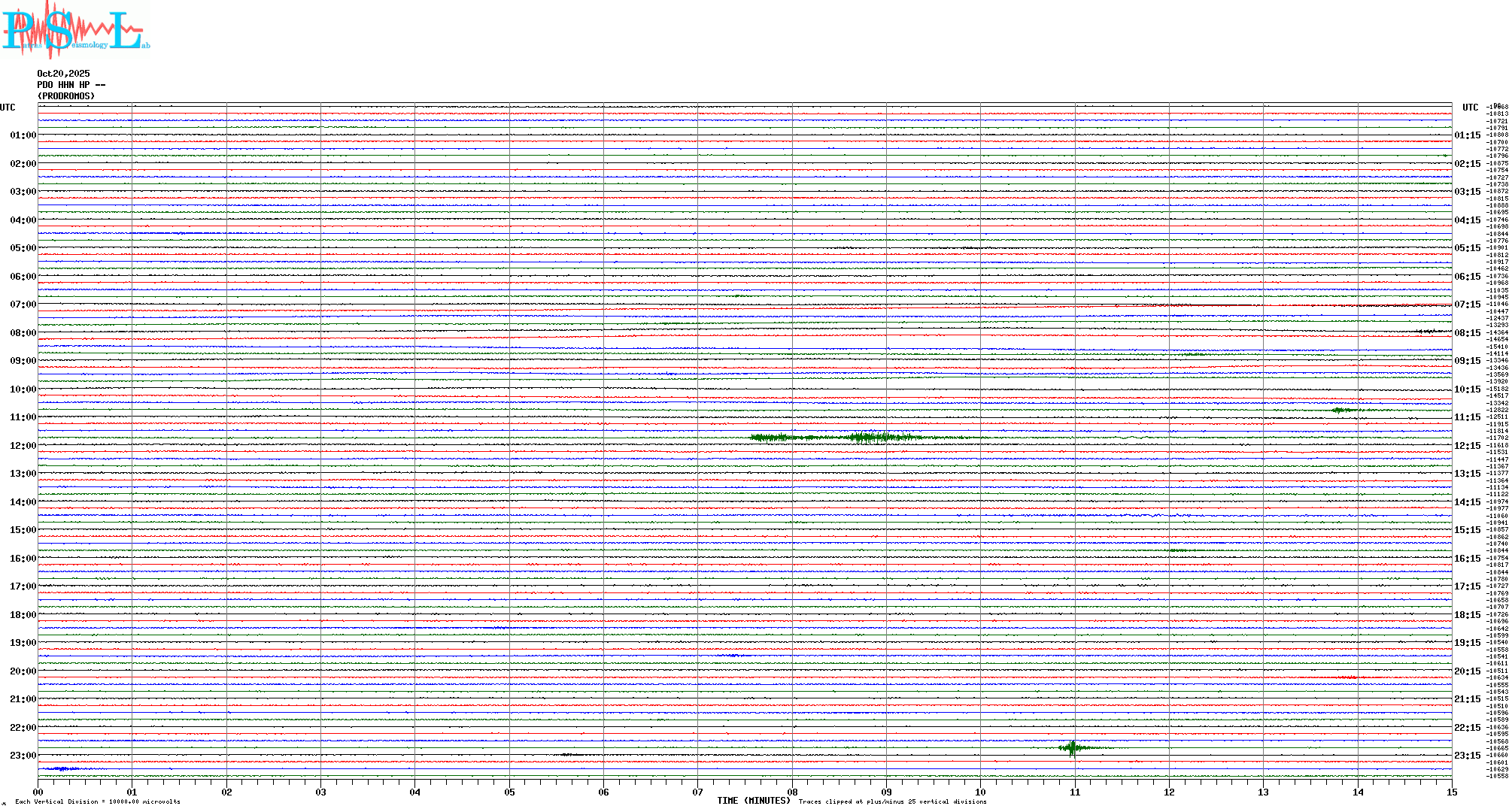Click the green spike event near minute 11
Screen dimensions: 1512x812
[1072, 747]
